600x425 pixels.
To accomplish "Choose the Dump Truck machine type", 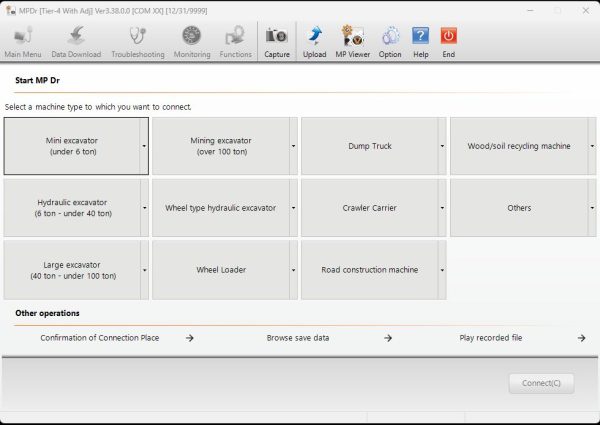I will (370, 146).
